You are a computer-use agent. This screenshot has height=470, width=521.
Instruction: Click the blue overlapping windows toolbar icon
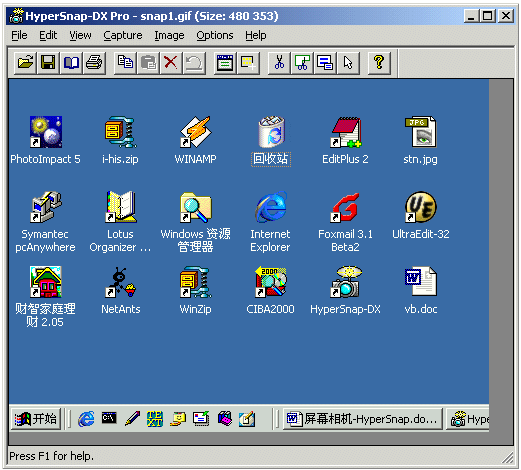pyautogui.click(x=325, y=62)
